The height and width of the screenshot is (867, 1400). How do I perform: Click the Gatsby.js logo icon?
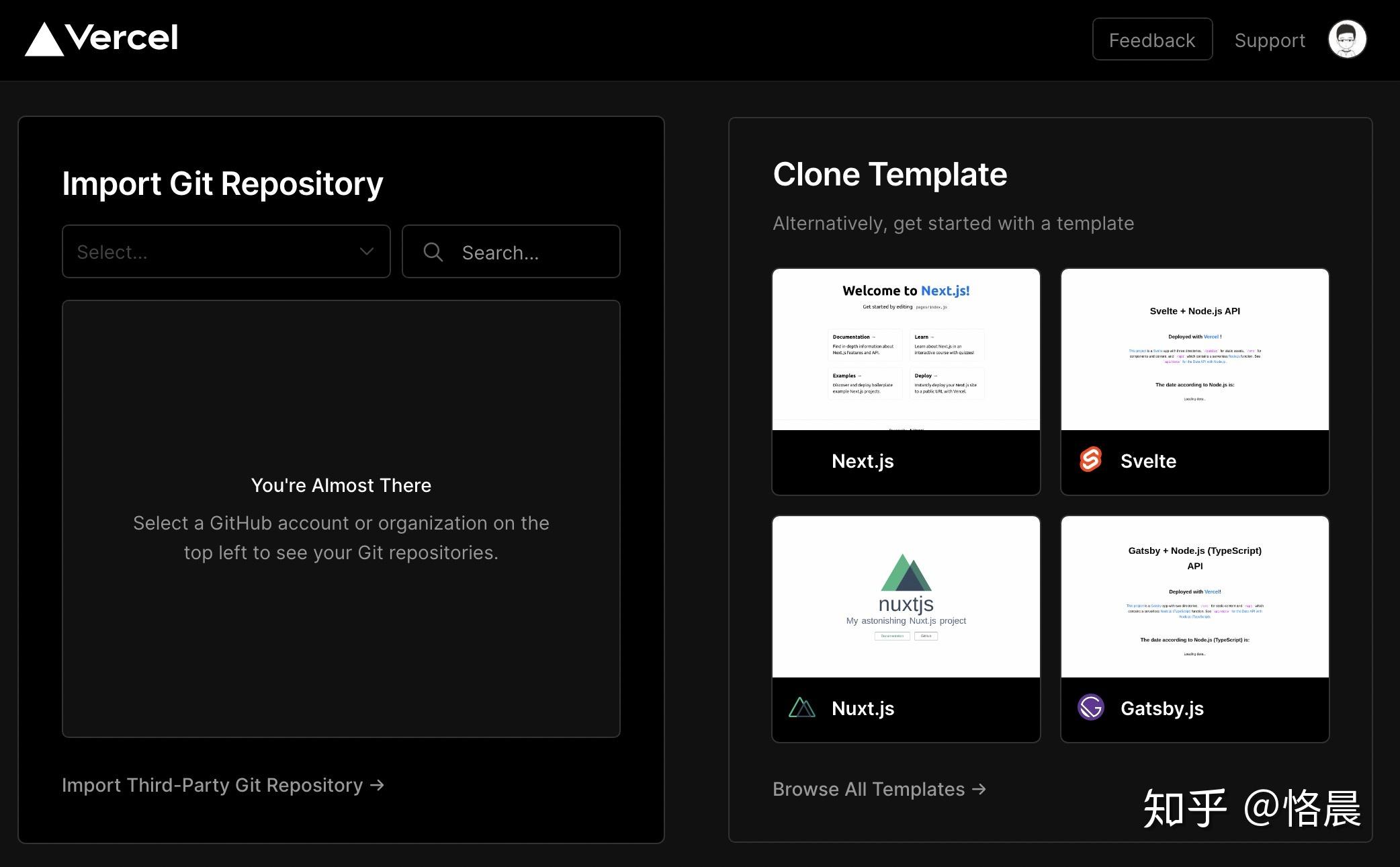[x=1090, y=708]
